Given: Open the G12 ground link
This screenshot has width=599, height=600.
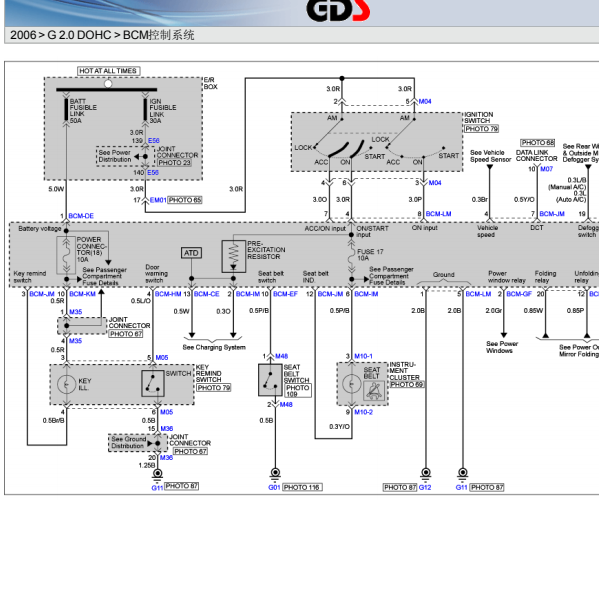Looking at the screenshot, I should click(x=425, y=487).
